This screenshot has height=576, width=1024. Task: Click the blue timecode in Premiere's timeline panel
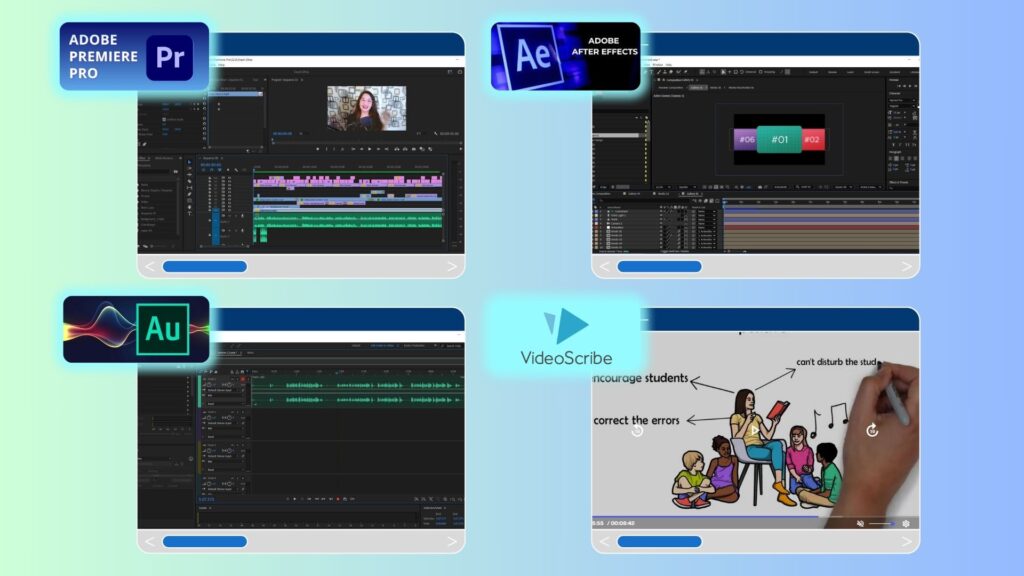pyautogui.click(x=210, y=165)
